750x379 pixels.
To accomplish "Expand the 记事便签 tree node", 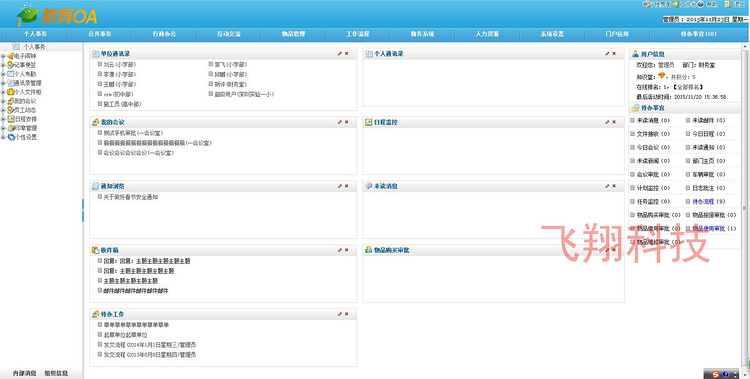I will pos(3,65).
